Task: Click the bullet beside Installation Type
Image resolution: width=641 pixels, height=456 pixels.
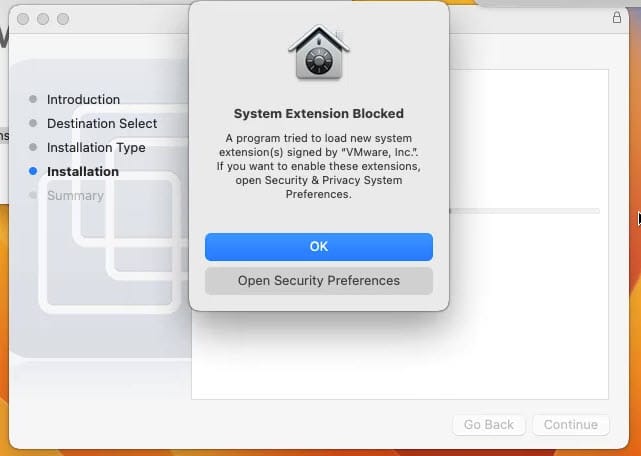Action: [x=33, y=147]
